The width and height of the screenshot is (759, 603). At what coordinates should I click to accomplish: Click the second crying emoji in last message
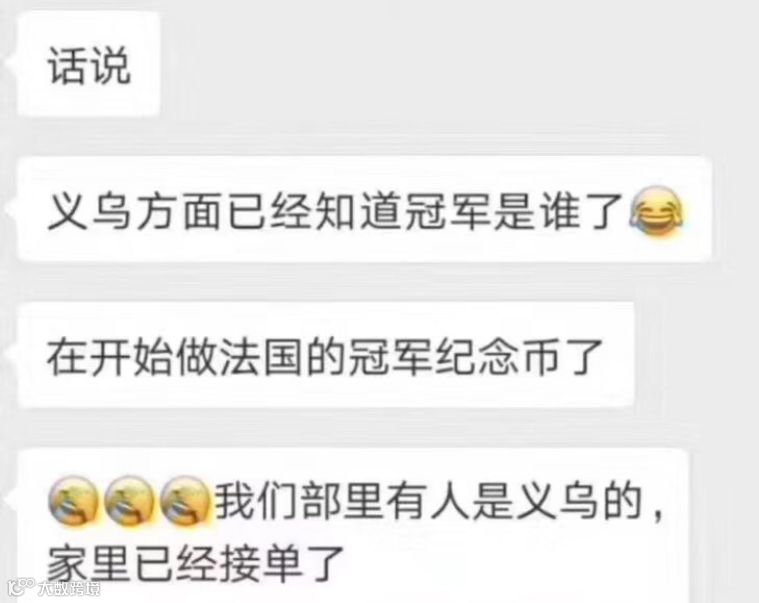(129, 501)
